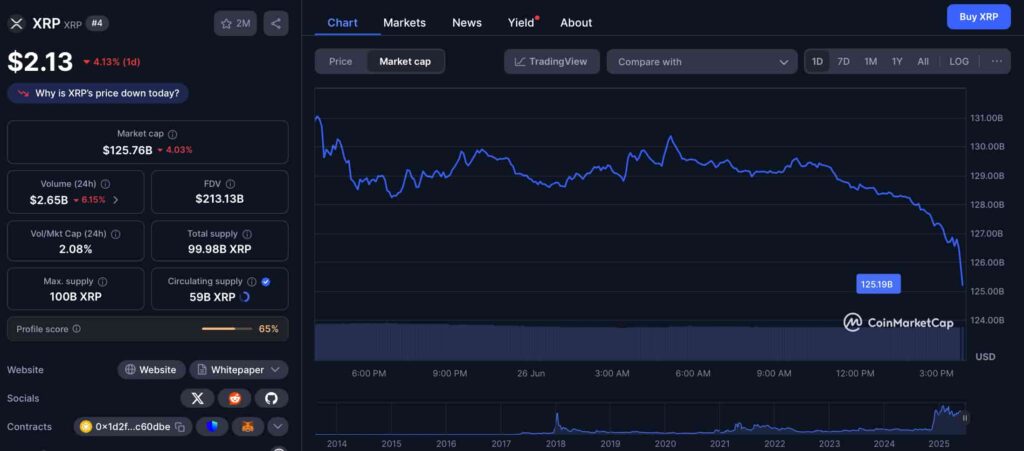This screenshot has height=451, width=1024.
Task: Click the XRP coin logo icon
Action: click(x=16, y=23)
